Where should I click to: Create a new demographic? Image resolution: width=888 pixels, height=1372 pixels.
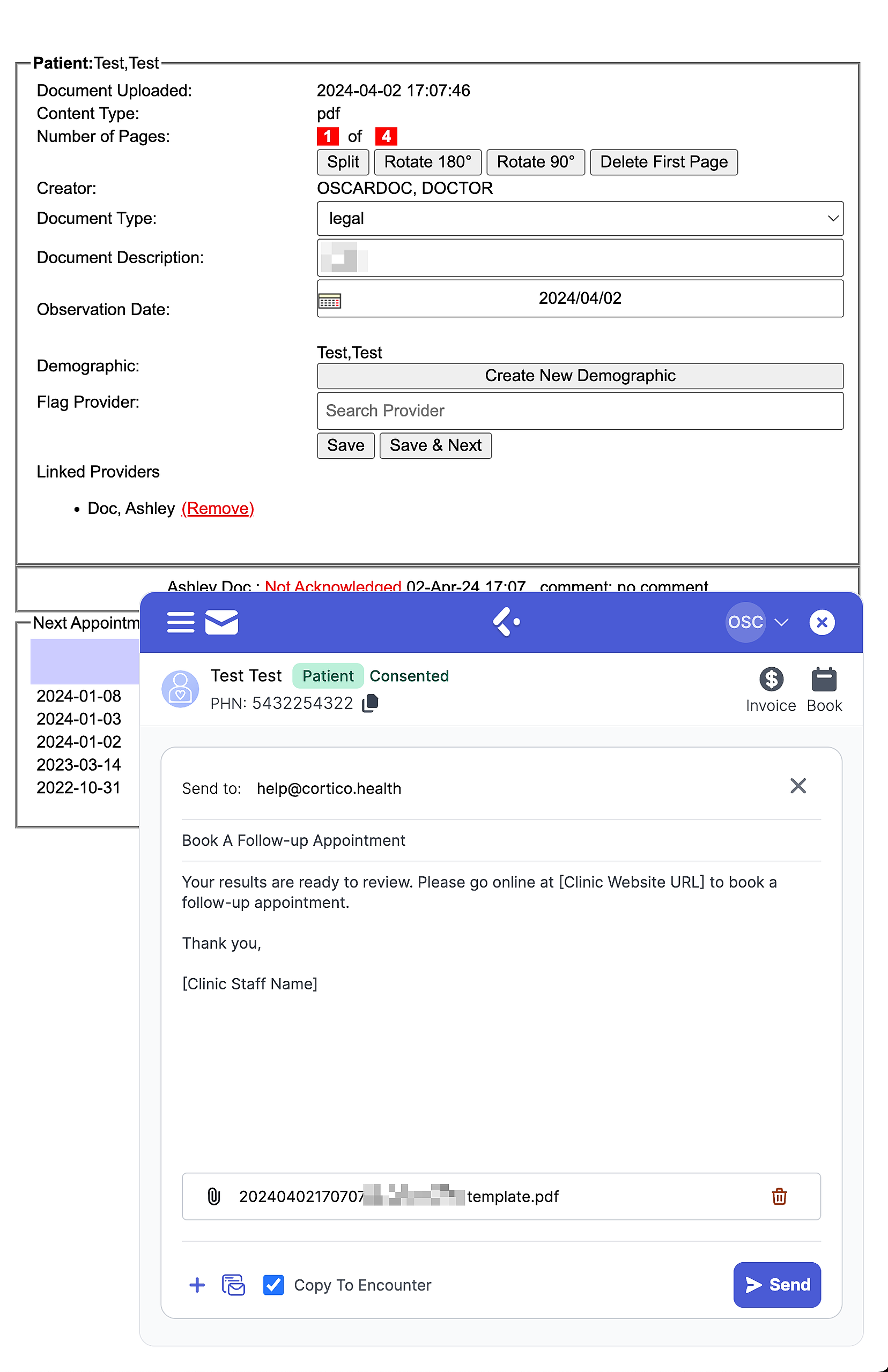[580, 376]
